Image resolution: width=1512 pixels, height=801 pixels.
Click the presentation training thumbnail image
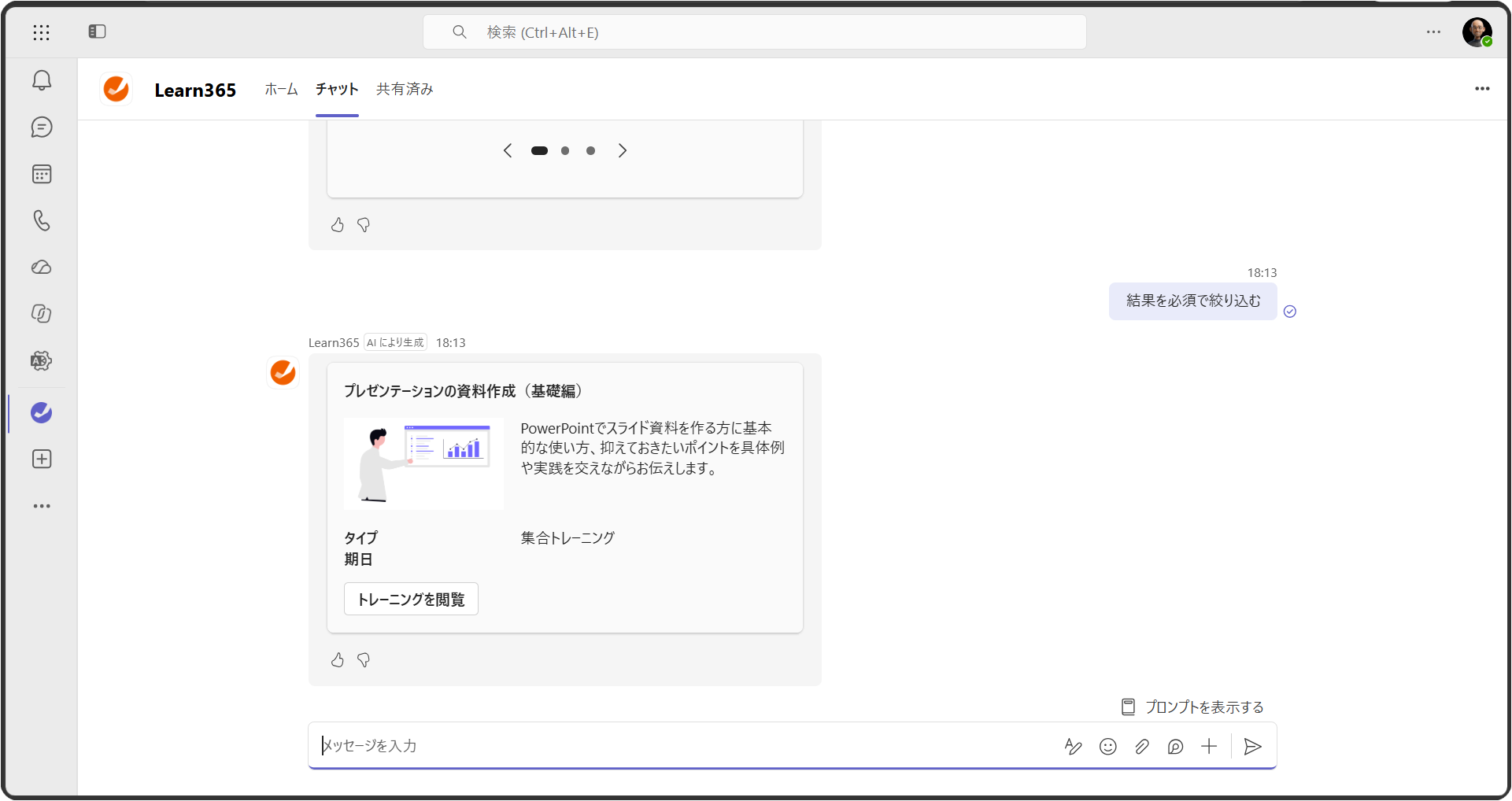click(x=423, y=464)
